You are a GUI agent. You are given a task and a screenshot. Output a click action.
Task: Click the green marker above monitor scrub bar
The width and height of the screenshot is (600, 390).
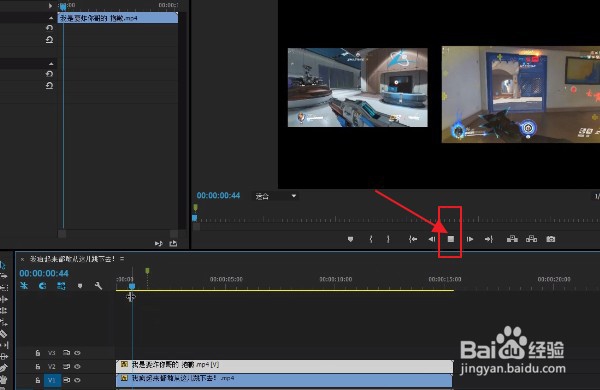pos(196,208)
